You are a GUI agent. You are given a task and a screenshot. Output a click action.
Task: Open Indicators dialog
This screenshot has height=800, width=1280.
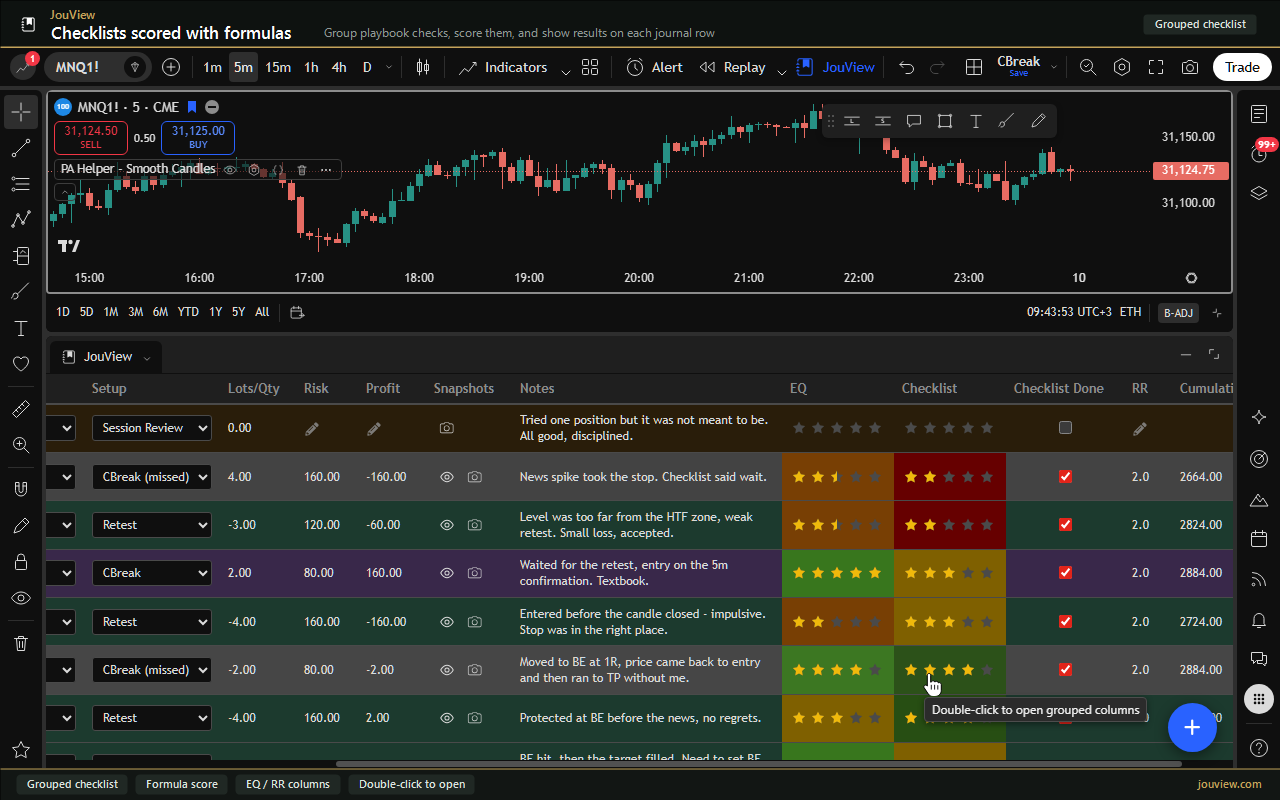click(x=503, y=67)
